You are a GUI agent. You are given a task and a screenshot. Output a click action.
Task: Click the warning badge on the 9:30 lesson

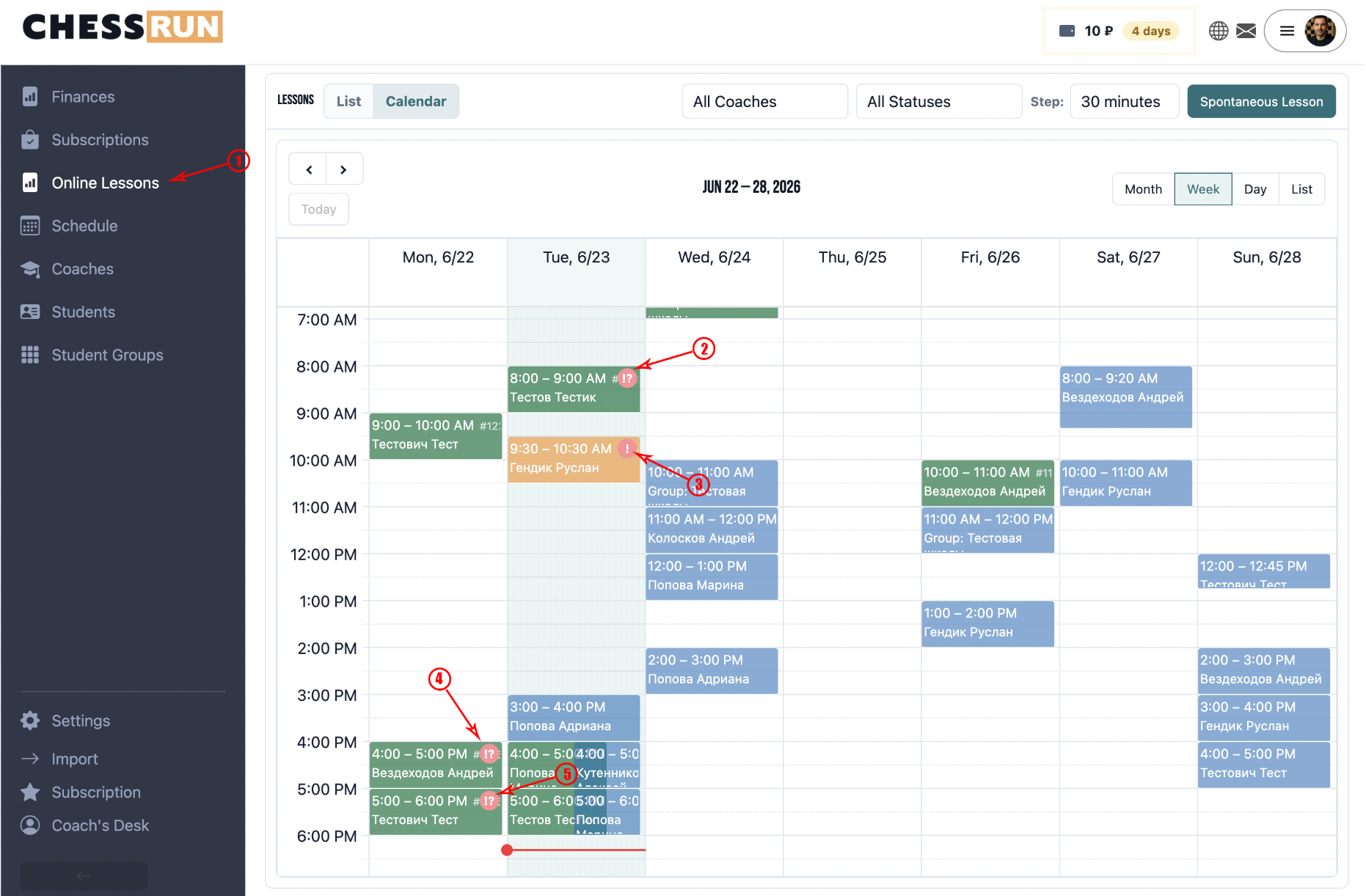627,448
